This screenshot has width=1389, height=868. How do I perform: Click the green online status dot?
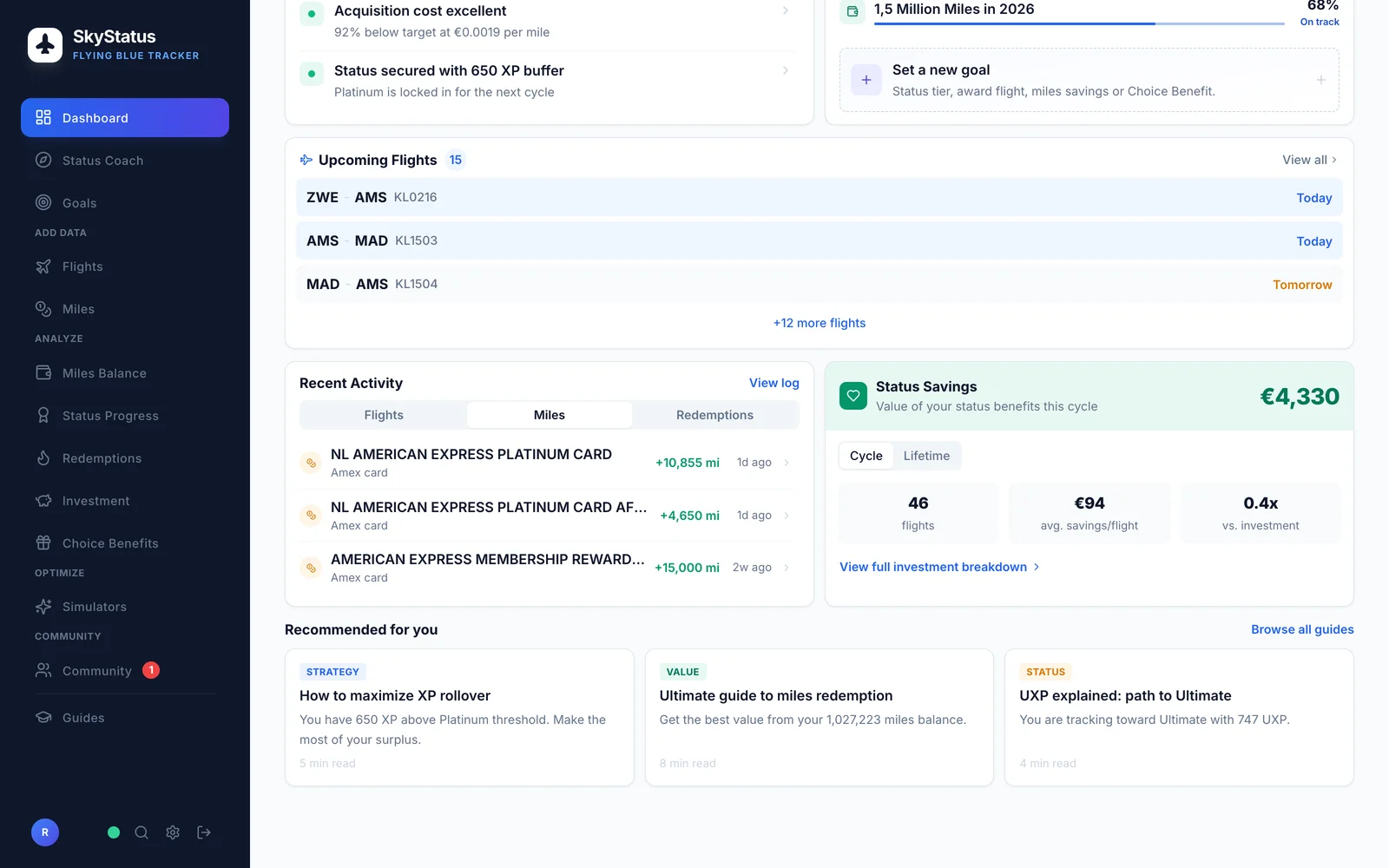[114, 832]
